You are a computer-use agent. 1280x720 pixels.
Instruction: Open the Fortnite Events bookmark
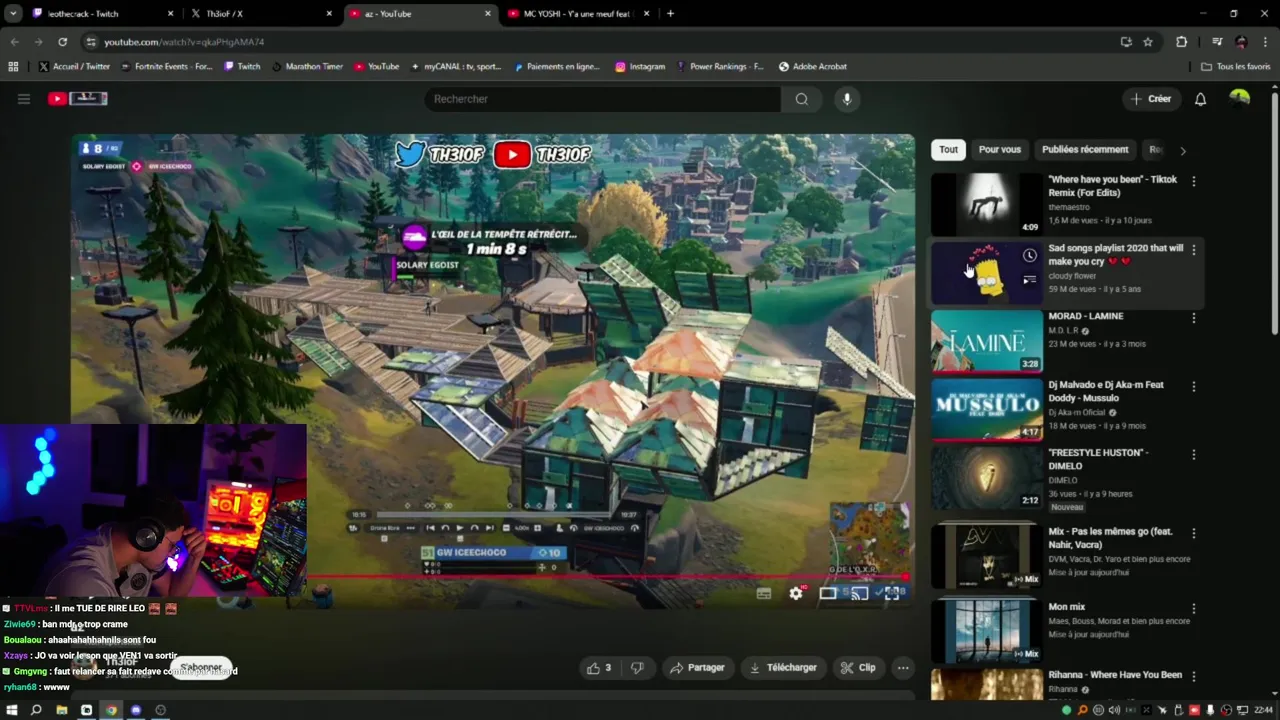[x=166, y=66]
